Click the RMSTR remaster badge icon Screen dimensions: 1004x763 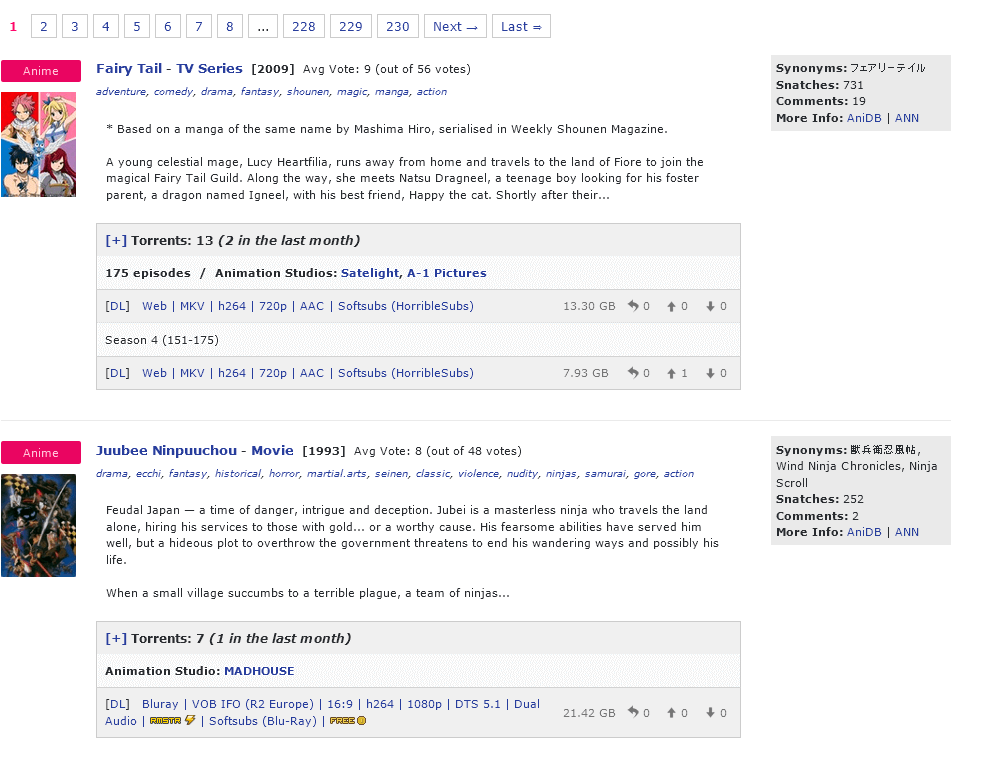[172, 720]
